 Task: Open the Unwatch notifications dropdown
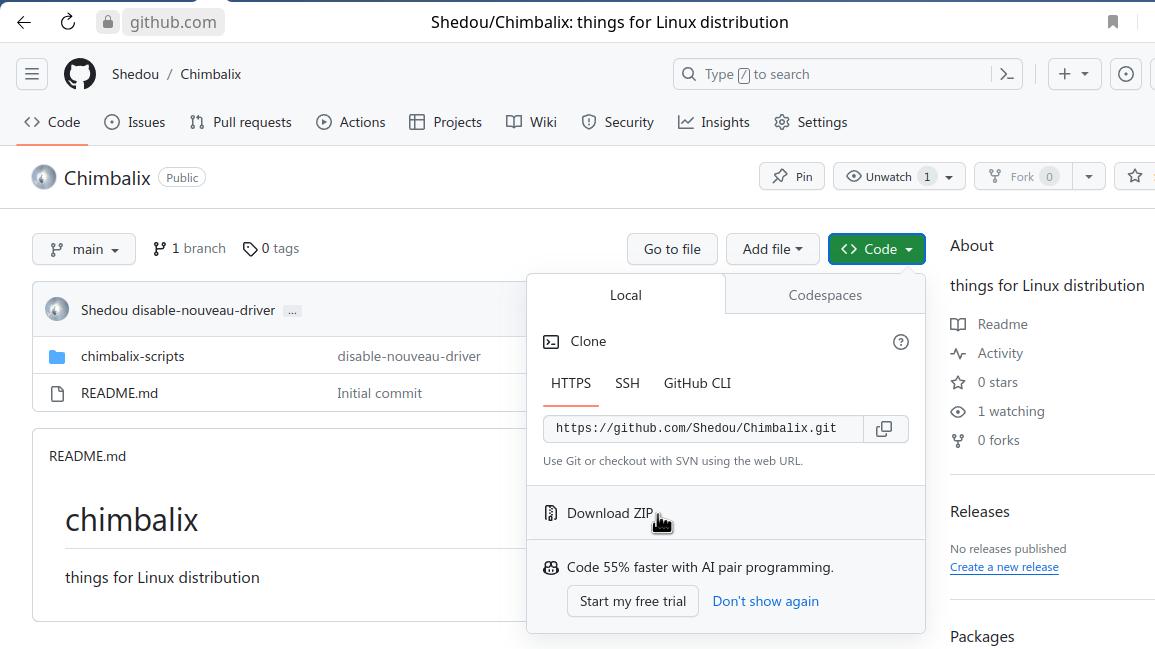pyautogui.click(x=899, y=177)
